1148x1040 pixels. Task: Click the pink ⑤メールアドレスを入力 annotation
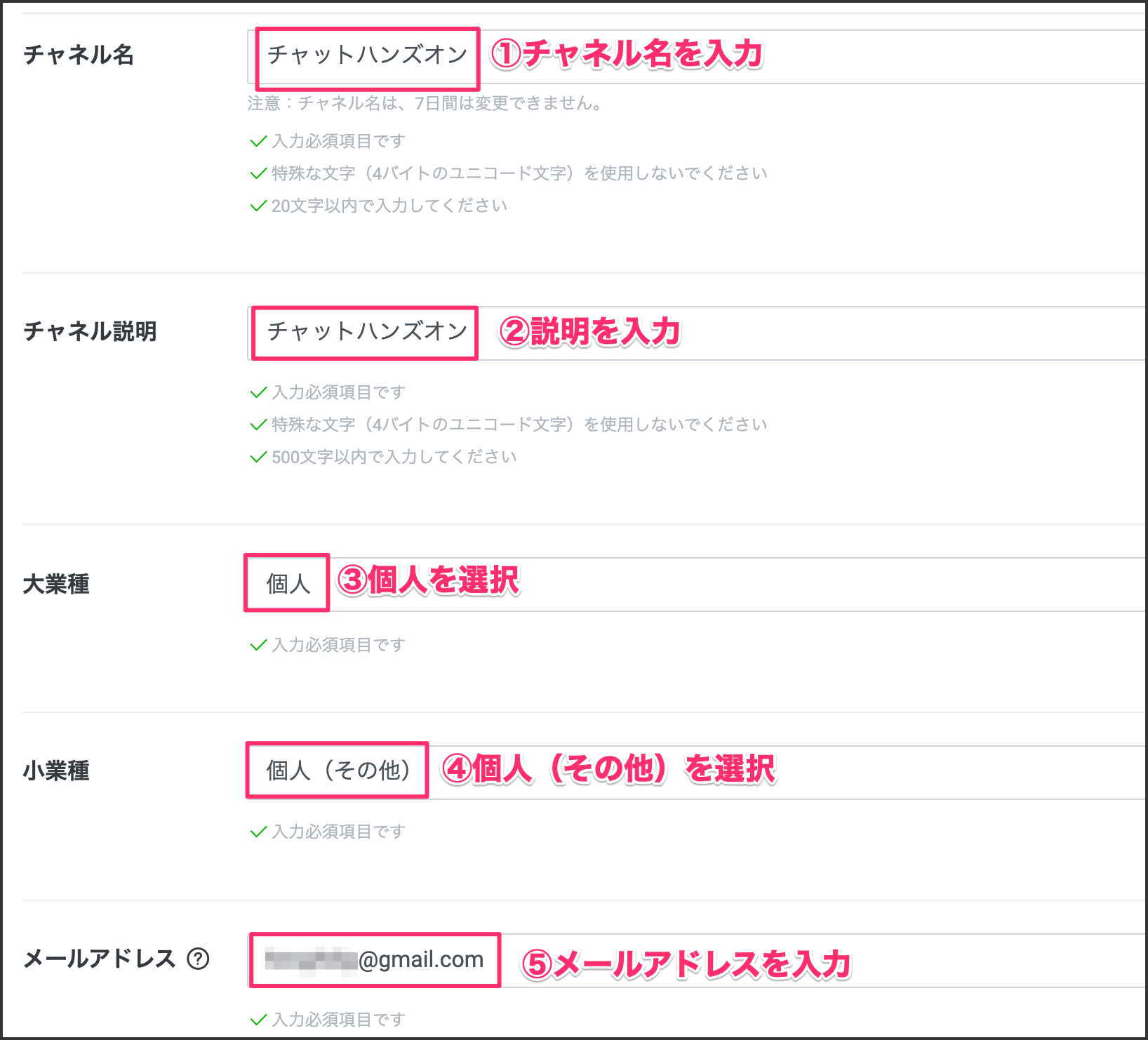pos(686,964)
